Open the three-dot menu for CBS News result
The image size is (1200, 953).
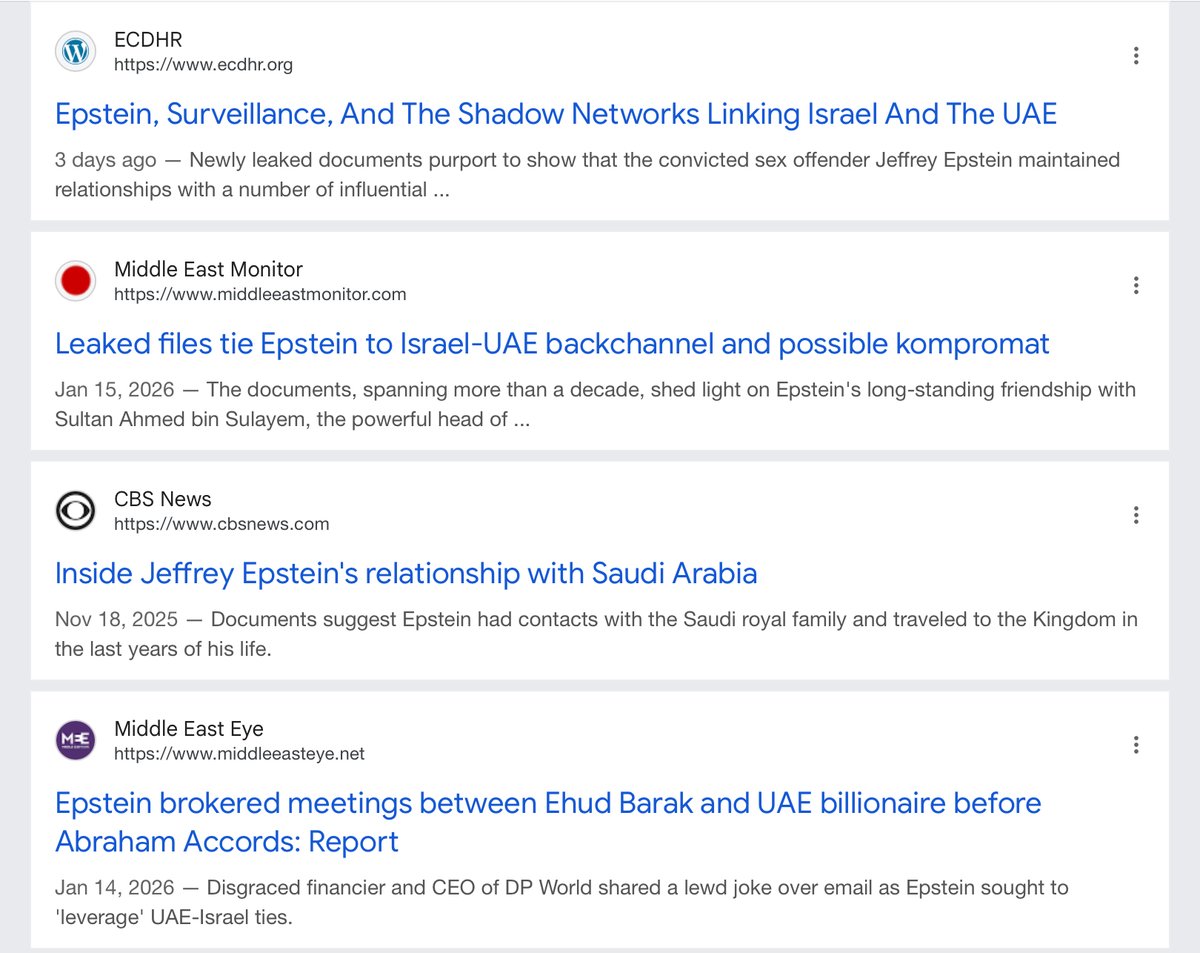coord(1136,515)
